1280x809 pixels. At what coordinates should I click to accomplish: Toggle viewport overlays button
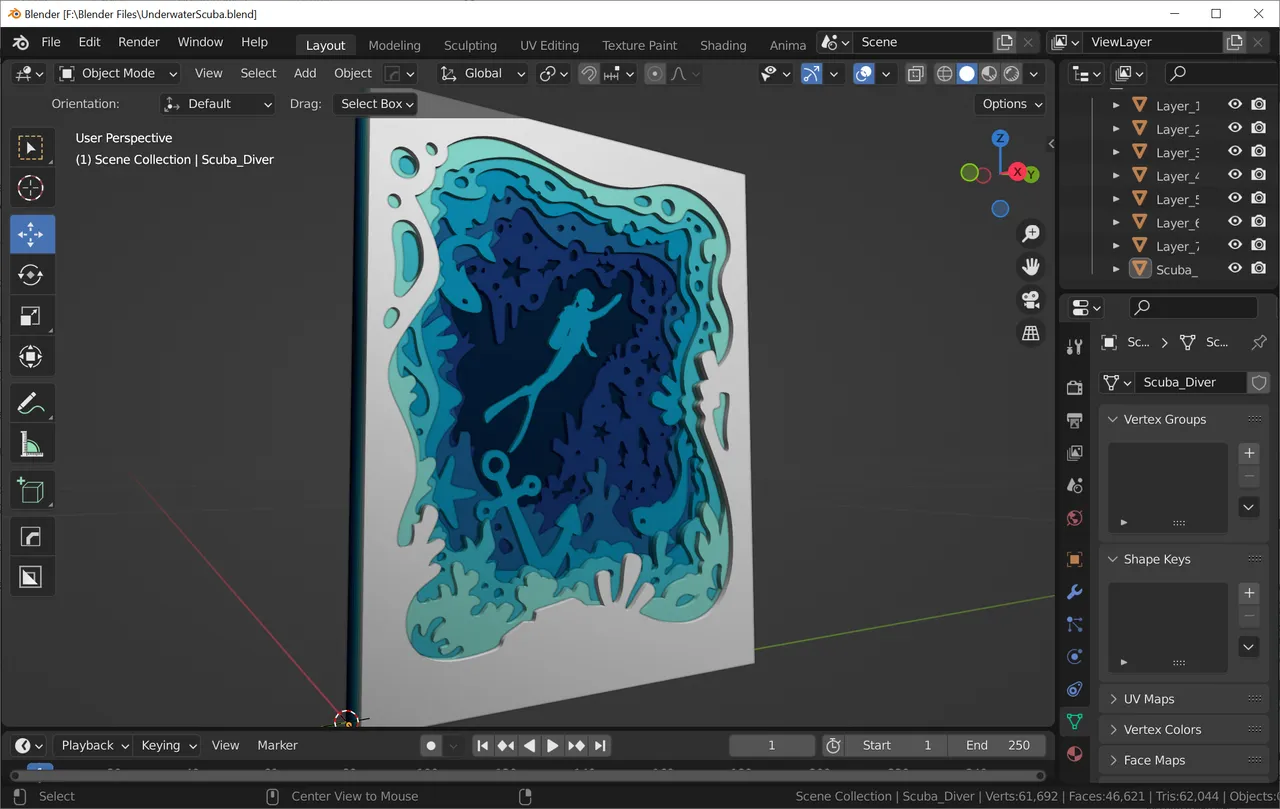pyautogui.click(x=865, y=73)
